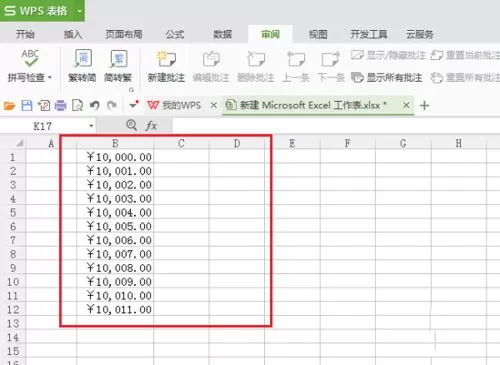The image size is (500, 365).
Task: Click into the formula bar input
Action: [336, 126]
